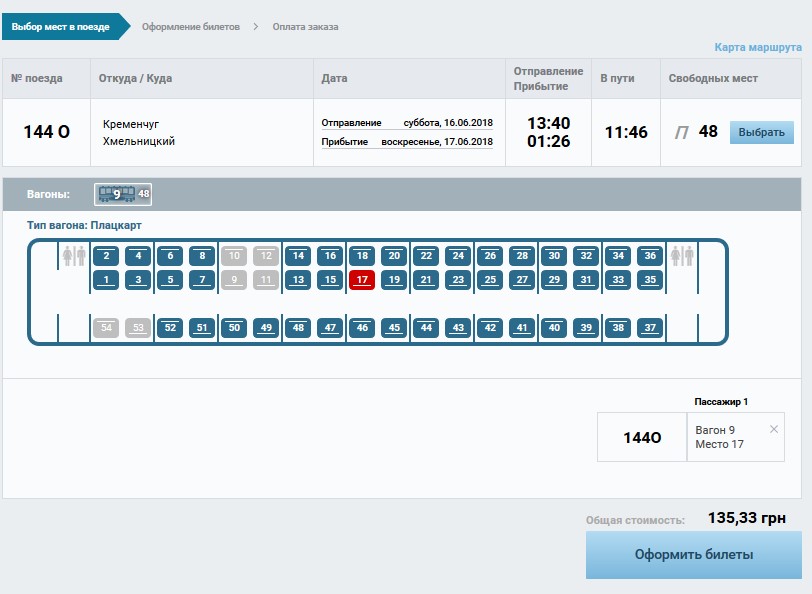
Task: Select lower seat 29
Action: tap(554, 280)
